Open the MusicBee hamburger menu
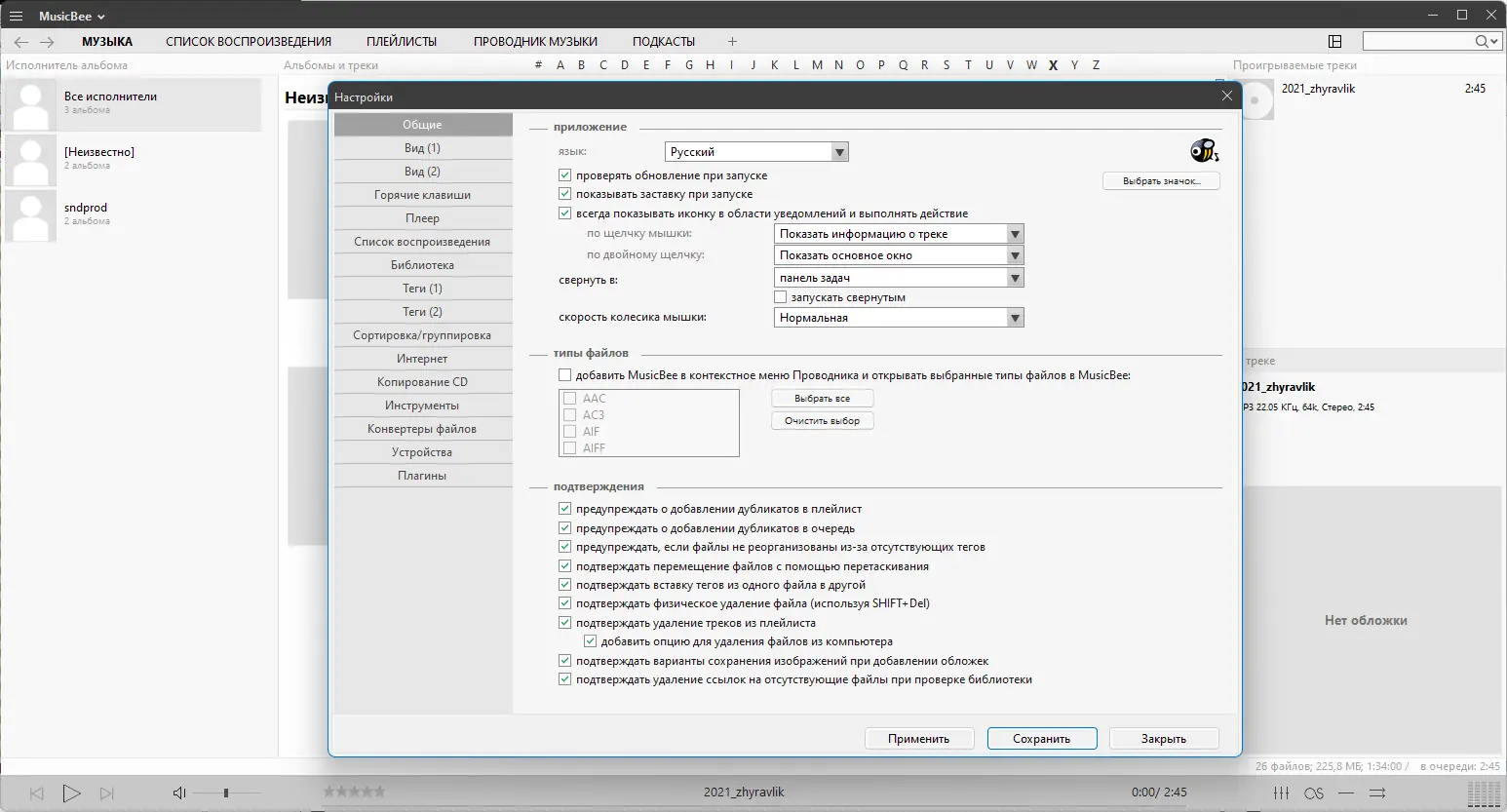The height and width of the screenshot is (812, 1507). pos(16,16)
